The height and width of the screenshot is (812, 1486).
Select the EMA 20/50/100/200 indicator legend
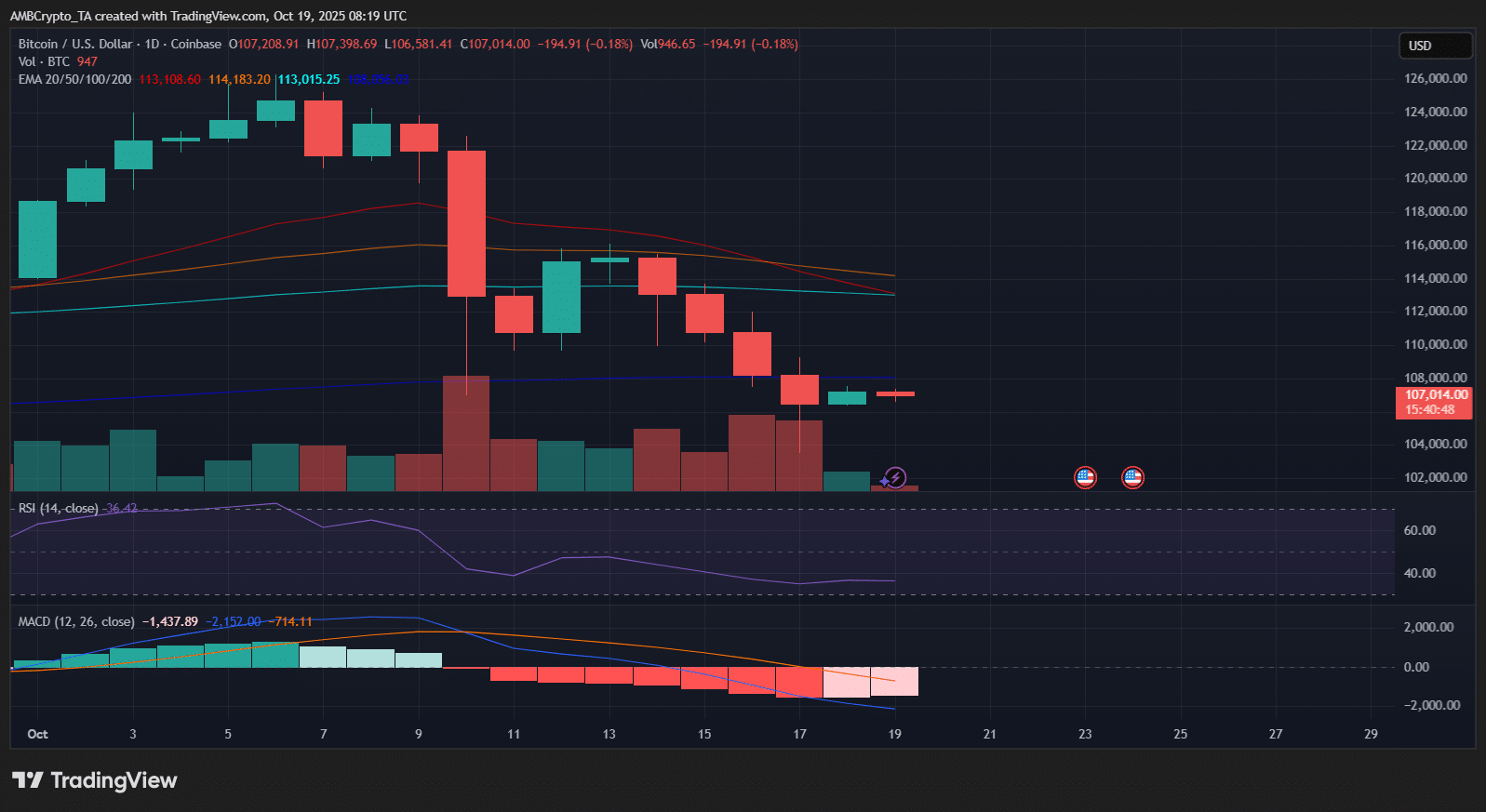pyautogui.click(x=74, y=79)
